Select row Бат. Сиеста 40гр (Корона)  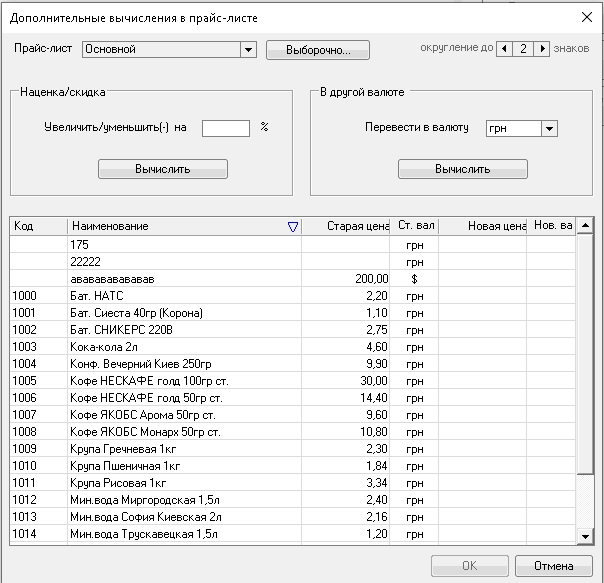pyautogui.click(x=293, y=313)
